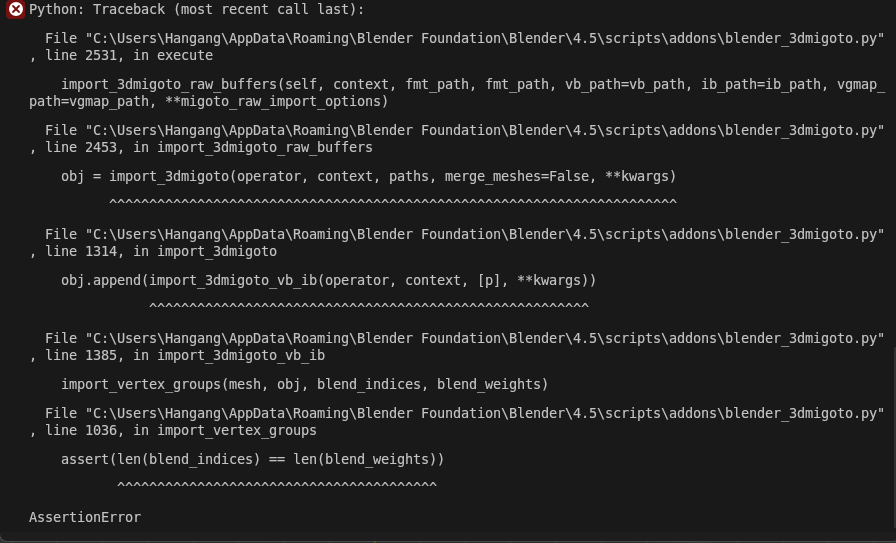This screenshot has width=896, height=543.
Task: Click the File path directly above 'line 1036'
Action: point(464,413)
